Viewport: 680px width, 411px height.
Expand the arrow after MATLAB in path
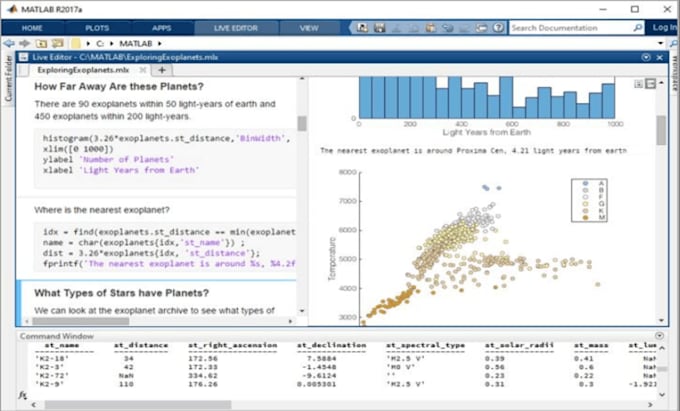(x=160, y=43)
